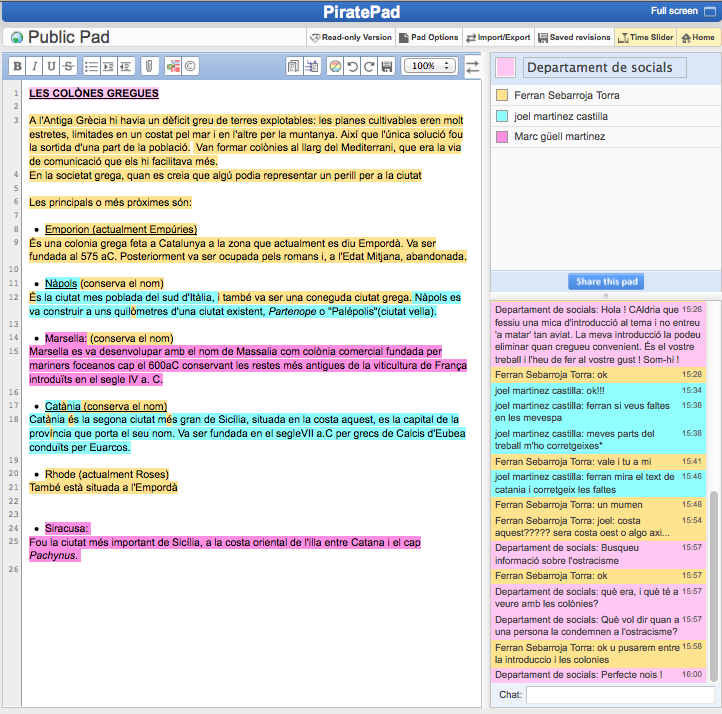This screenshot has width=722, height=714.
Task: Click the Catània (conserva el nom) bullet
Action: [x=106, y=406]
